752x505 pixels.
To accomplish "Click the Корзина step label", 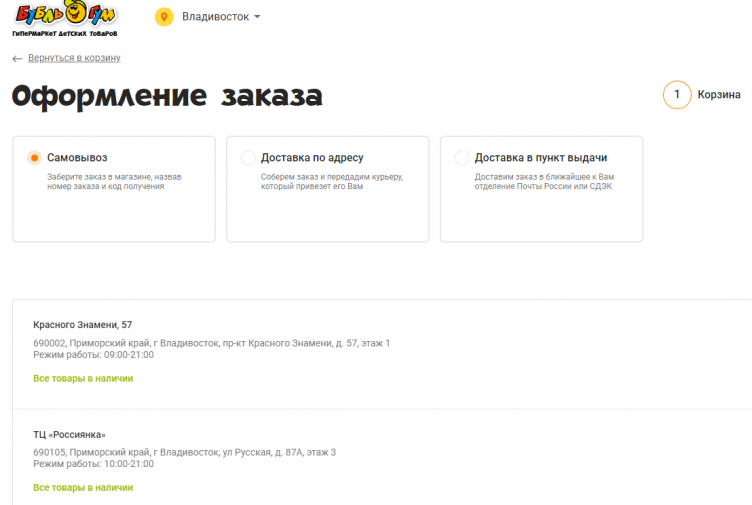I will [x=719, y=94].
